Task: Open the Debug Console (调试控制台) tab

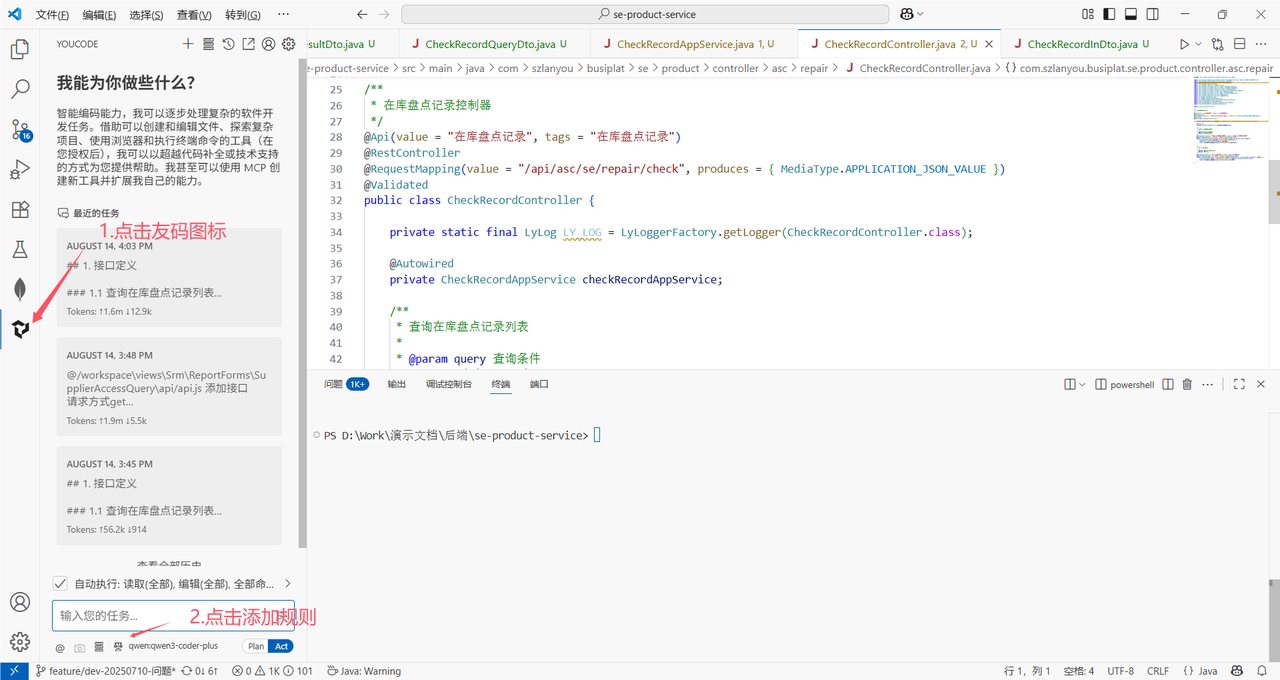Action: [448, 384]
